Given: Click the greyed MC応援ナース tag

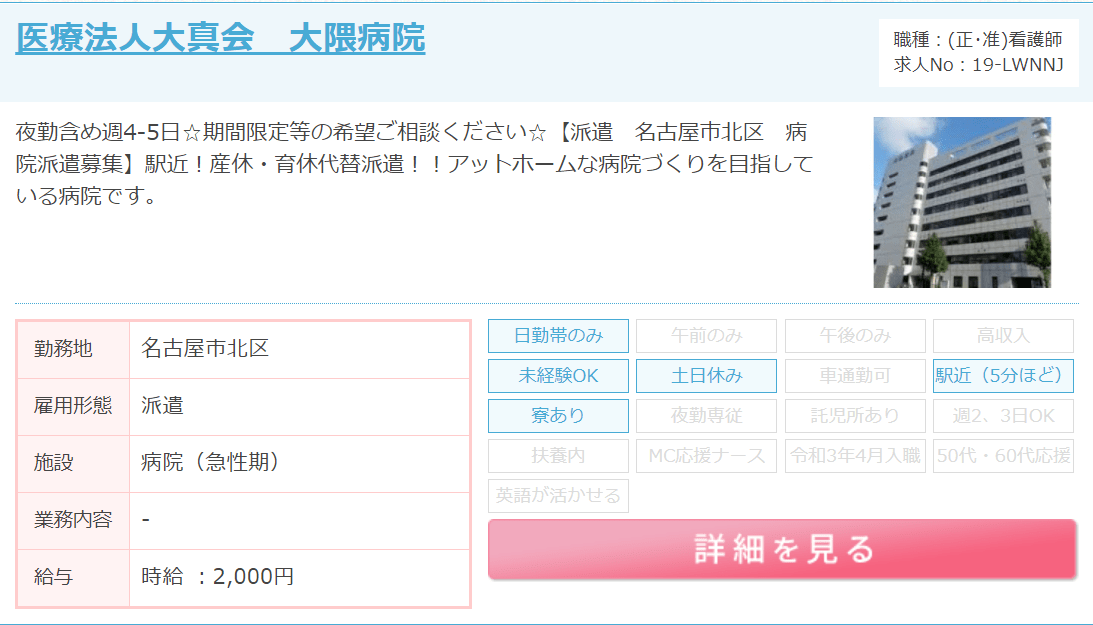Looking at the screenshot, I should pyautogui.click(x=706, y=456).
